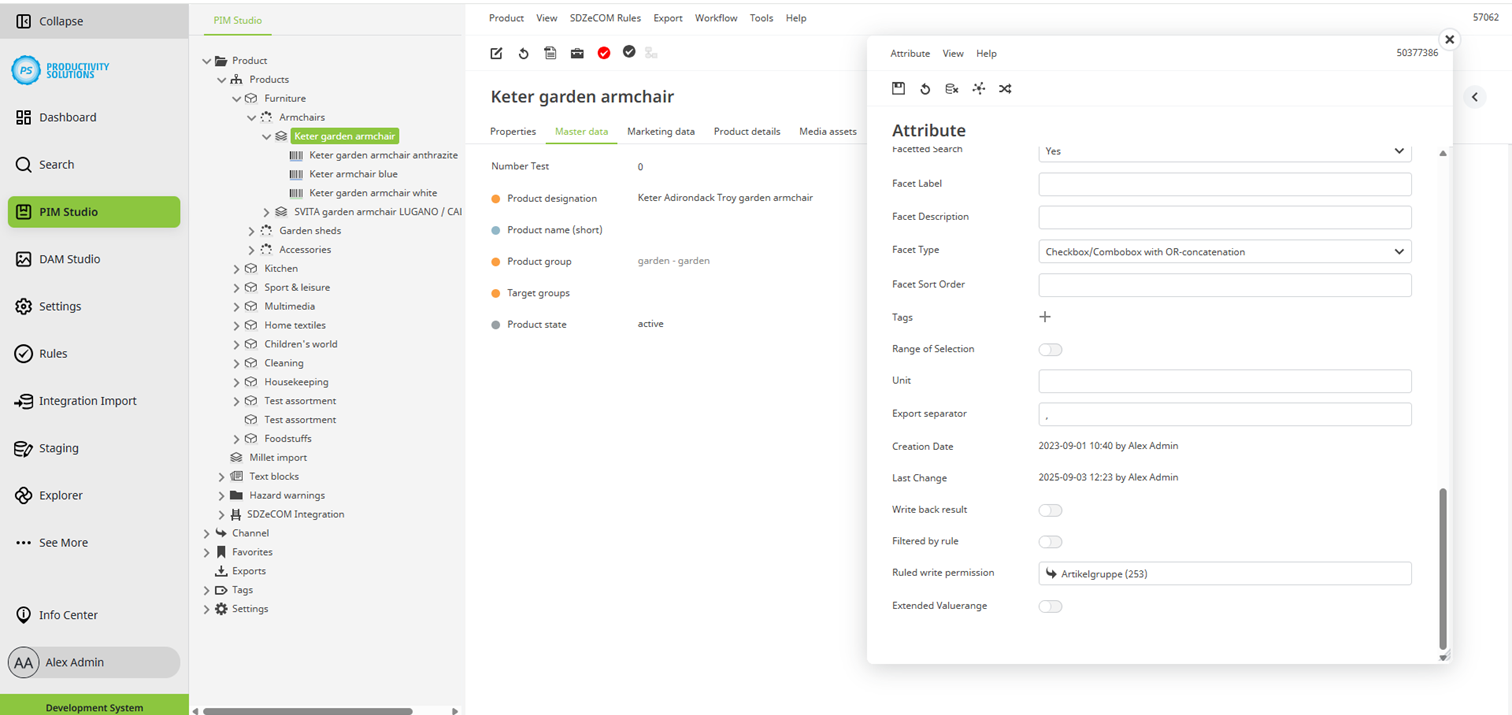Screen dimensions: 1512x715
Task: Click the save icon in Attribute panel
Action: [898, 89]
